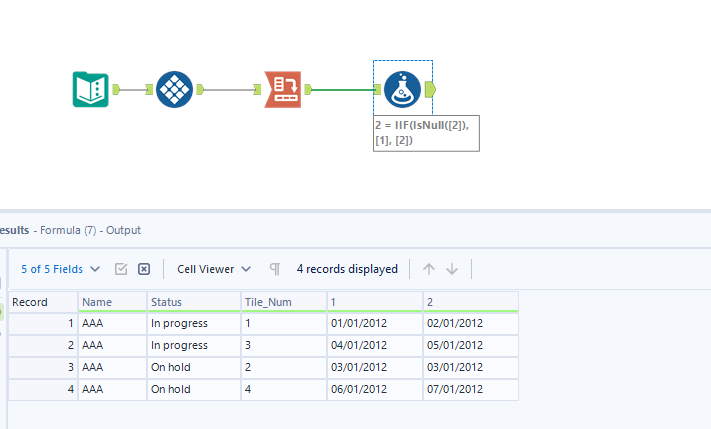
Task: Select the Cross Tab tool node
Action: click(283, 90)
